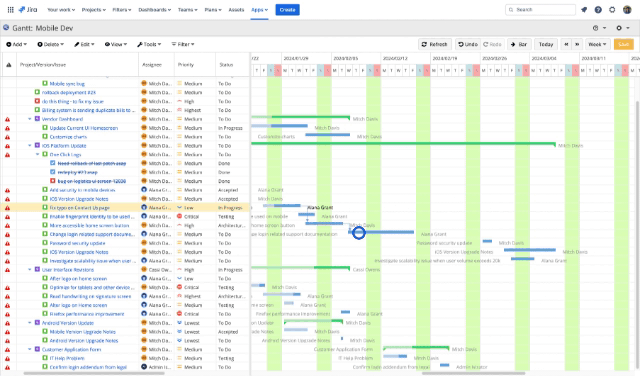Open the Your work menu
The height and width of the screenshot is (376, 640).
(x=61, y=10)
